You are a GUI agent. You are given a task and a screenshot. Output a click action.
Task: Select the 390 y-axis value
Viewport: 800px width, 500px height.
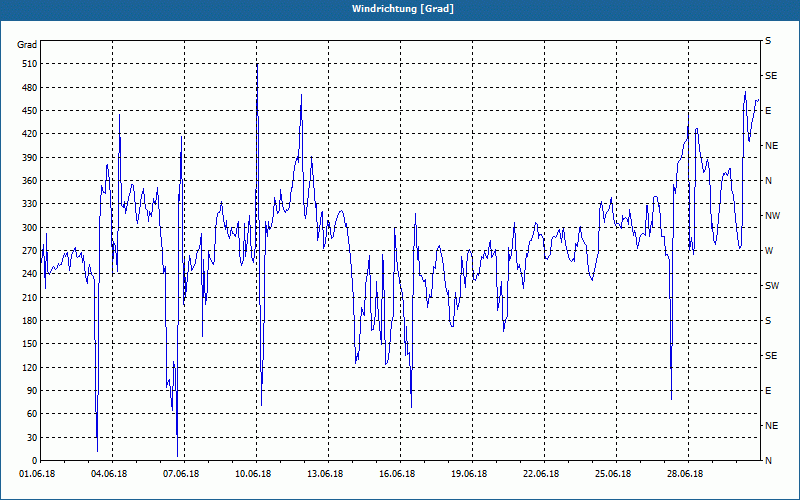click(x=30, y=158)
